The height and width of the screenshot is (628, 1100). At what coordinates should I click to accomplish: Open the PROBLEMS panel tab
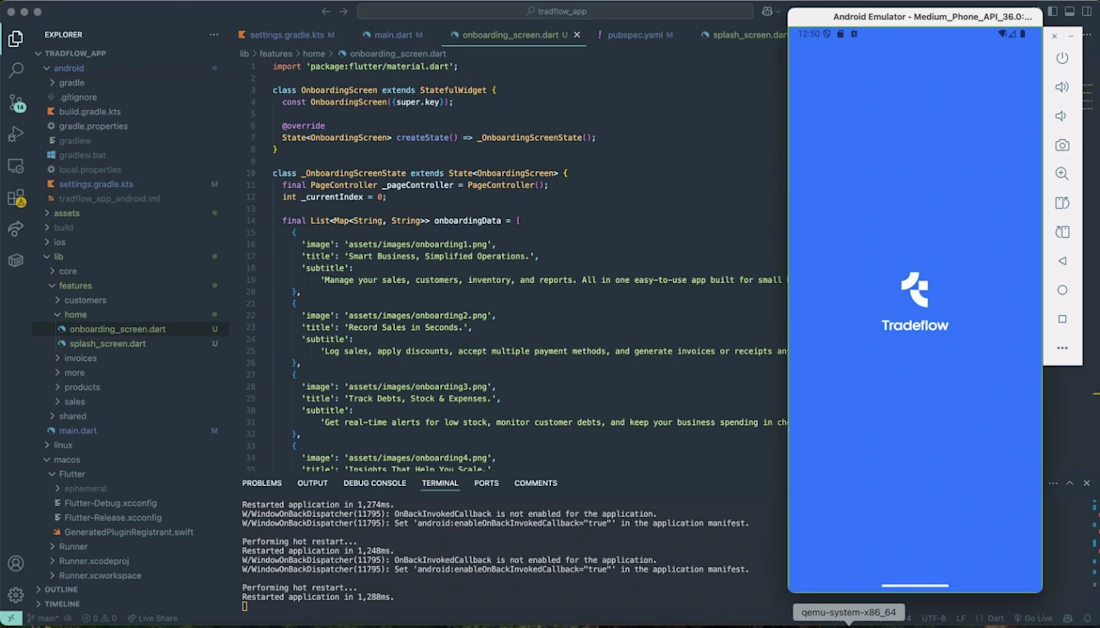tap(262, 483)
